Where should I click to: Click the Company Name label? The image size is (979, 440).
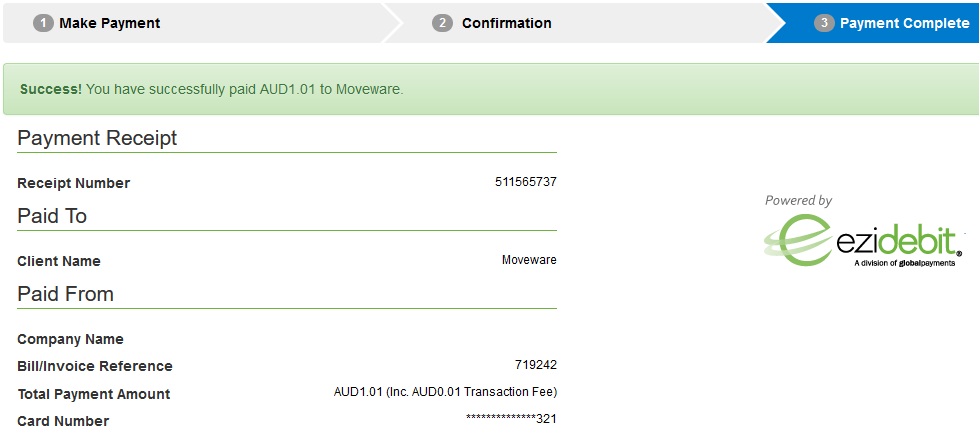click(x=71, y=340)
